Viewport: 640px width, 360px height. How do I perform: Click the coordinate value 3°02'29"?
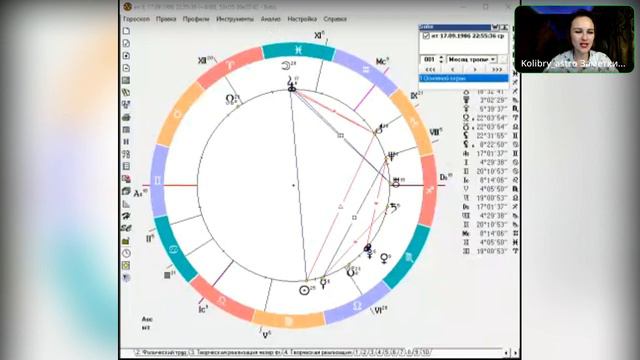pyautogui.click(x=492, y=100)
